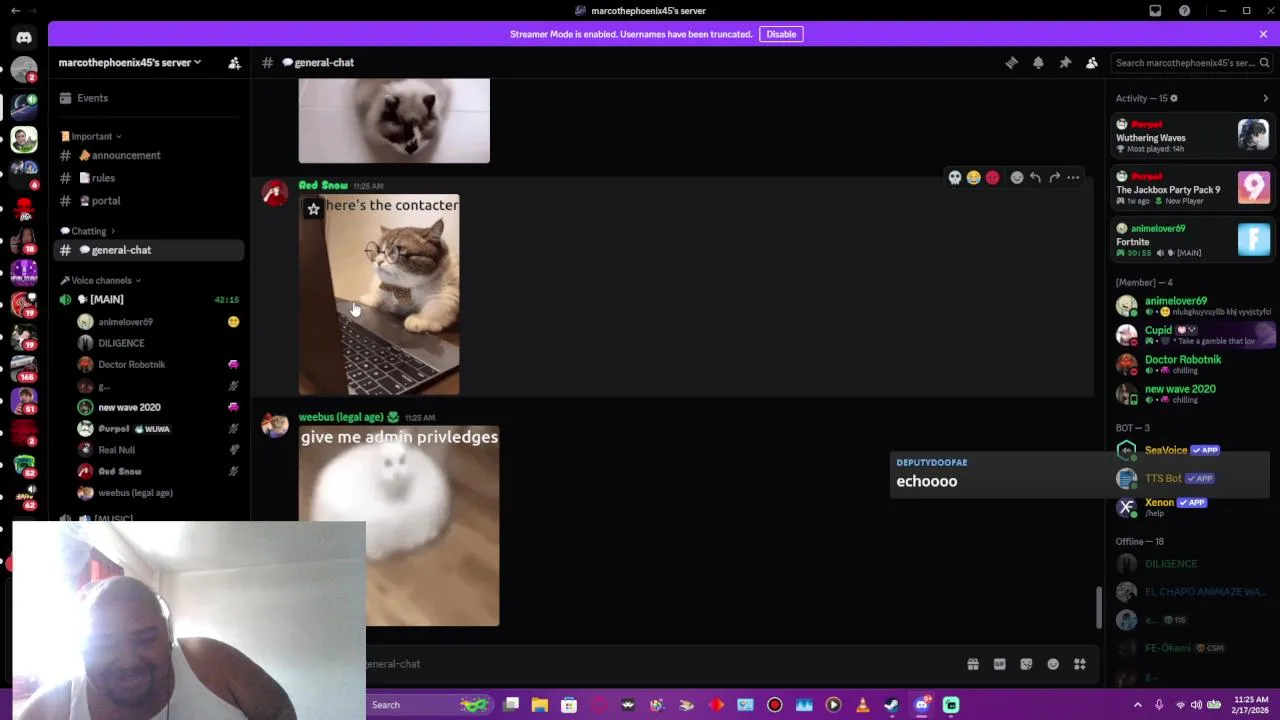Toggle the member list icon

1092,62
